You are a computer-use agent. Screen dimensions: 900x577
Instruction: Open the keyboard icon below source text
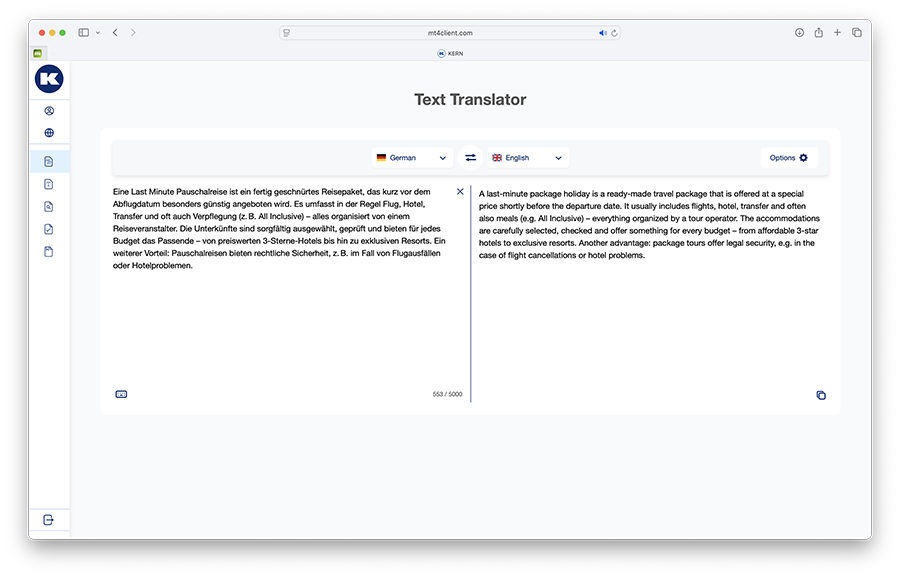click(121, 394)
